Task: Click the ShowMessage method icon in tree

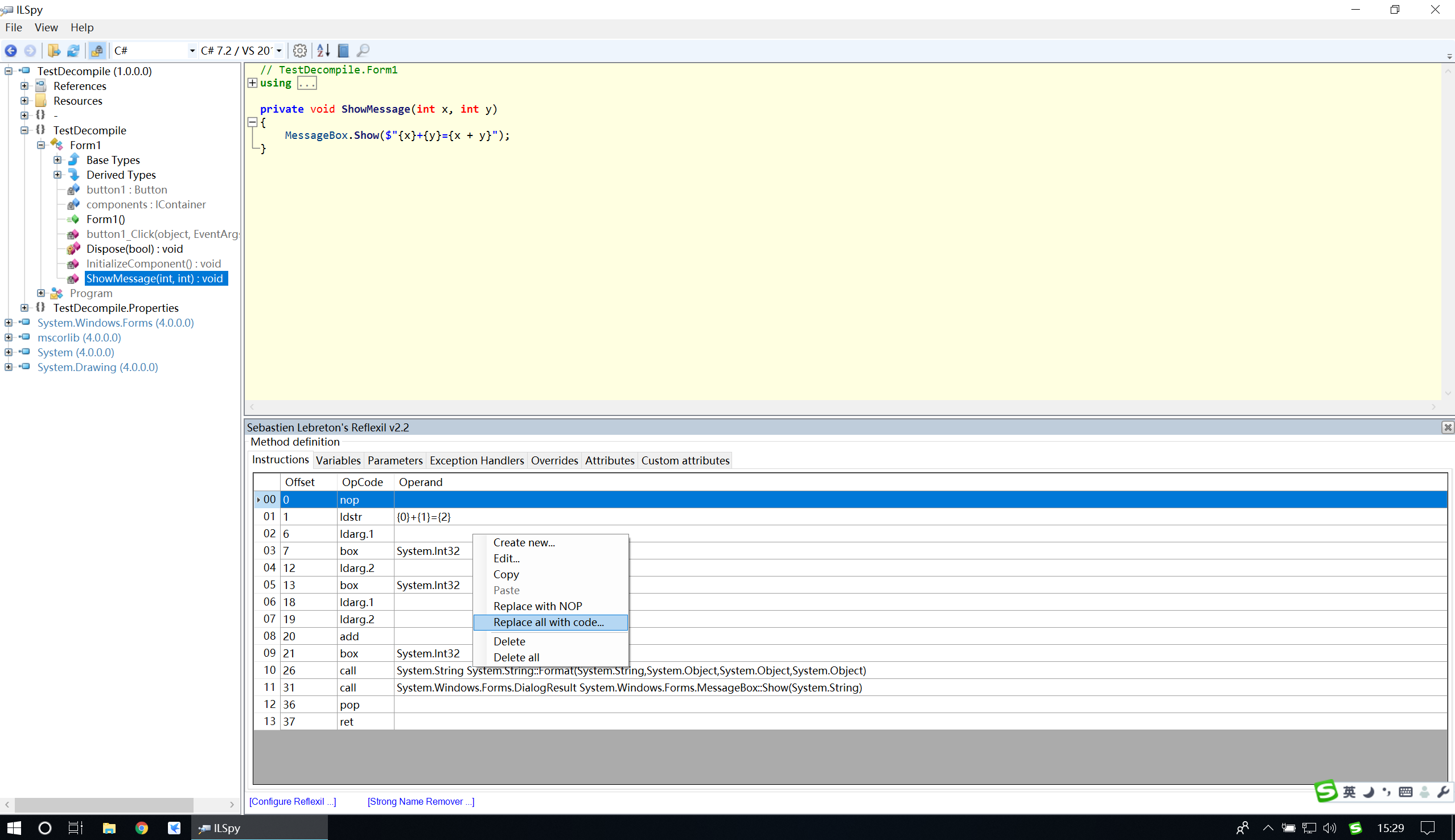Action: pyautogui.click(x=73, y=279)
